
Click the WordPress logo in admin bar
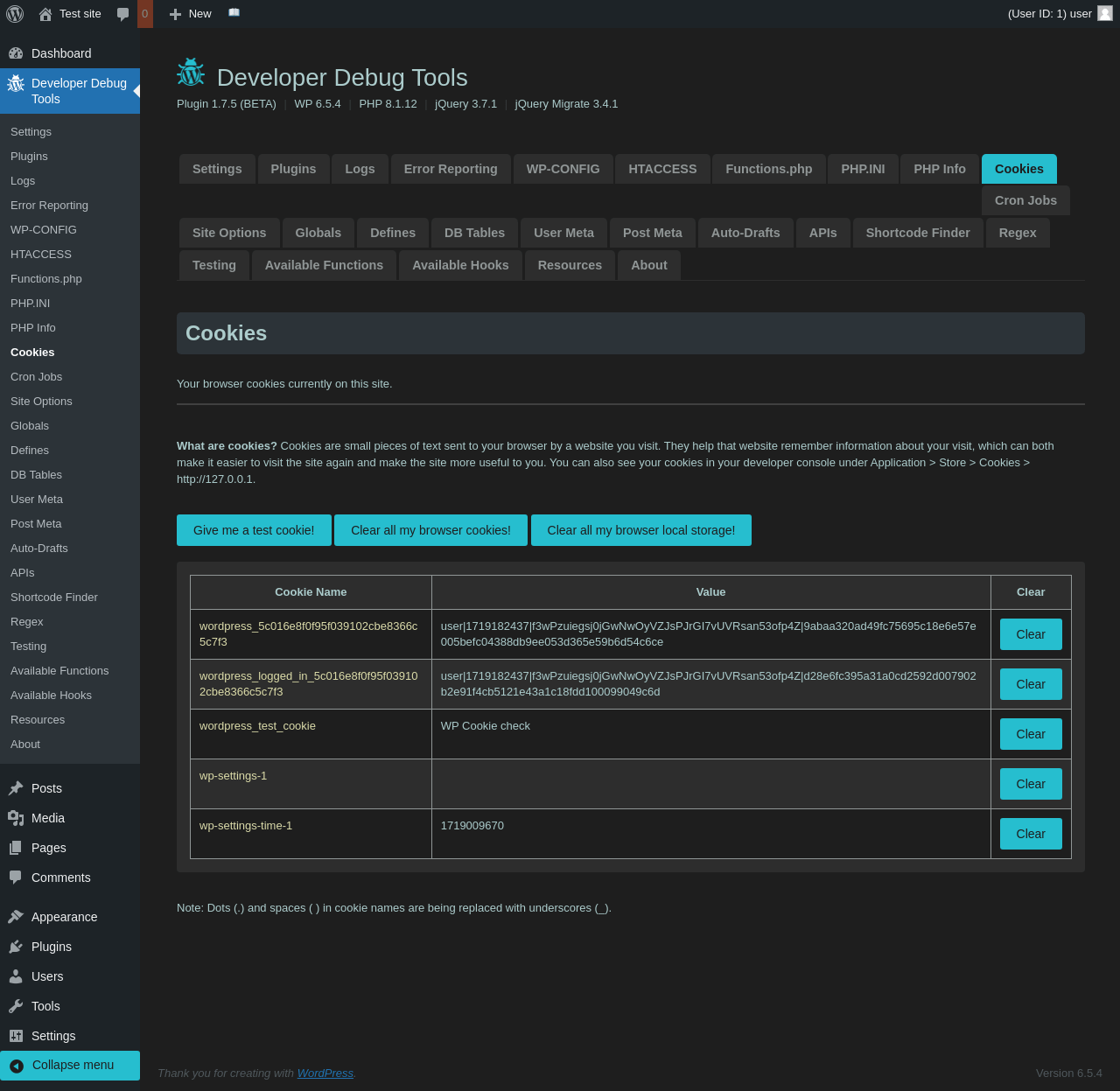15,14
